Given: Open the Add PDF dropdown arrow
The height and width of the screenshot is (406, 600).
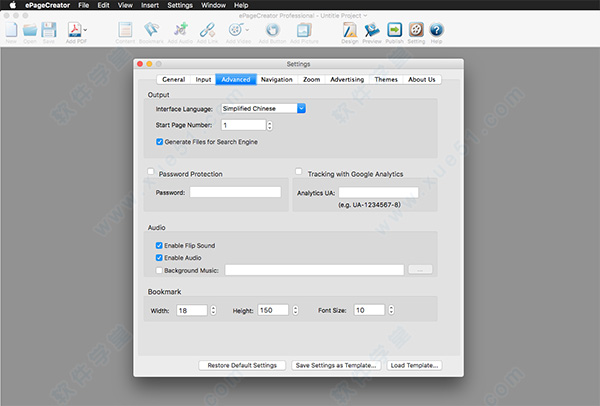Looking at the screenshot, I should point(85,29).
